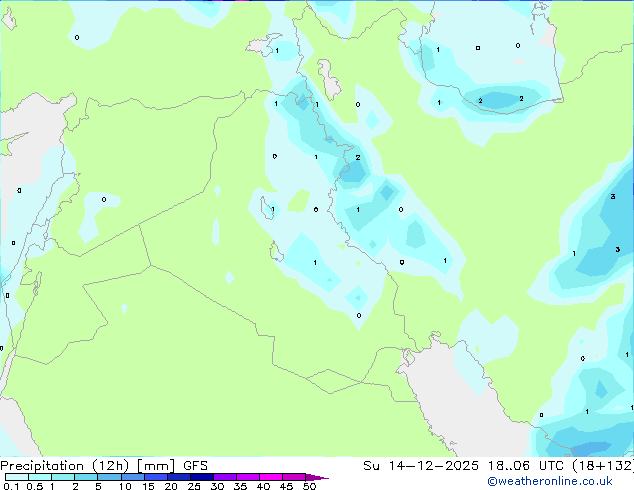Screen dimensions: 634x490
Task: Click the "35" legend value
Action: (x=240, y=486)
